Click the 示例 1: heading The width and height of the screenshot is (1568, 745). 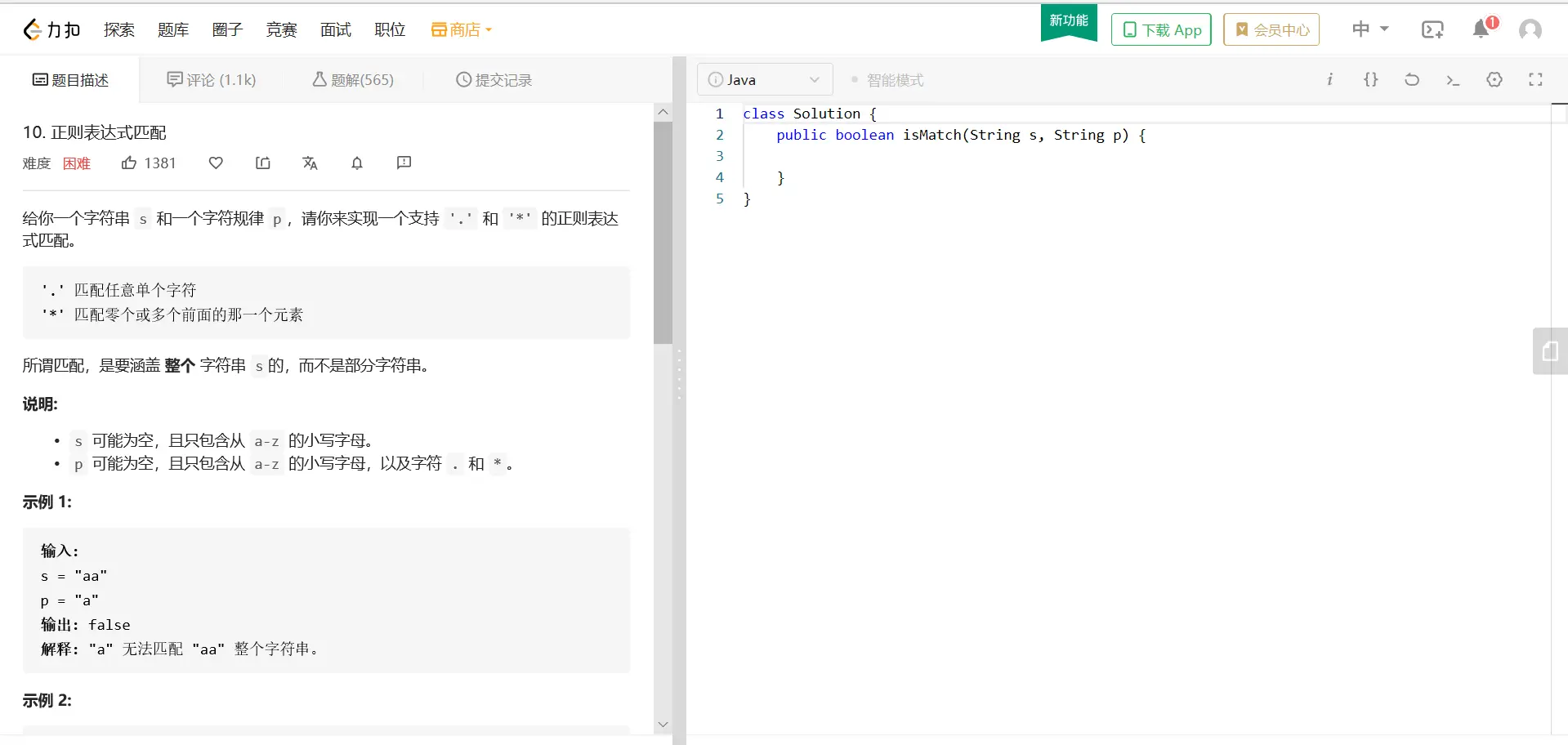(47, 502)
